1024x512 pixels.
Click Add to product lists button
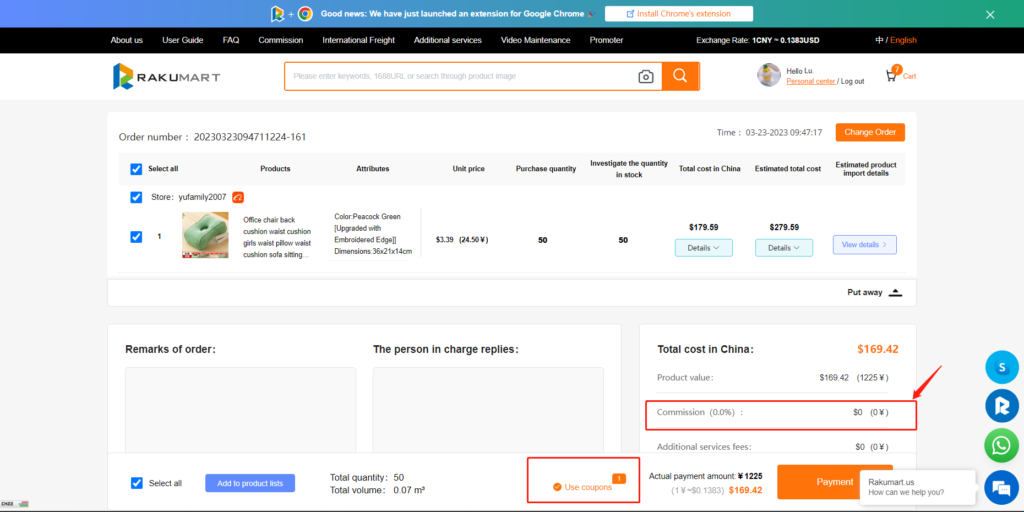pos(250,483)
